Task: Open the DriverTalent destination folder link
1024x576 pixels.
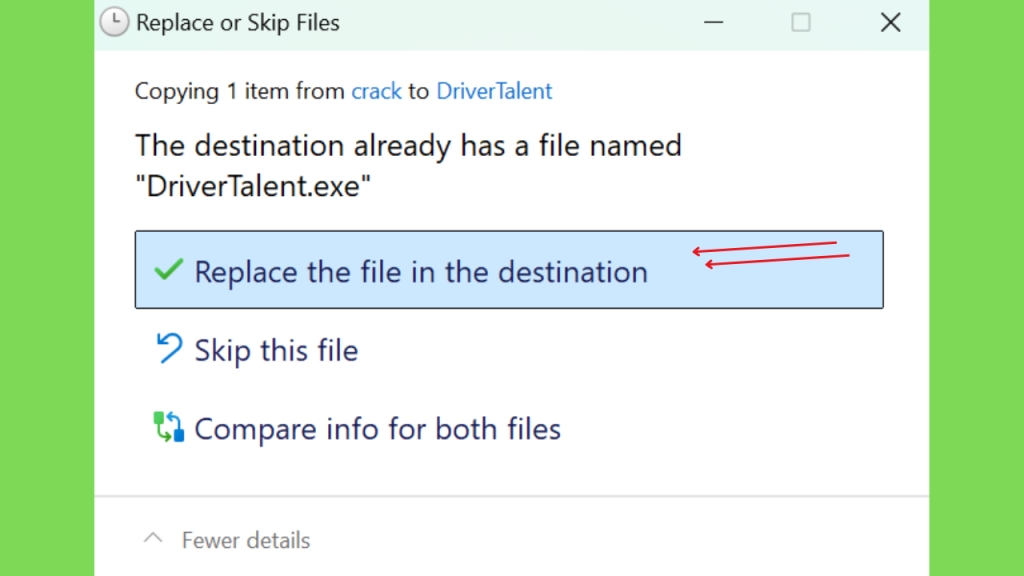Action: click(x=494, y=91)
